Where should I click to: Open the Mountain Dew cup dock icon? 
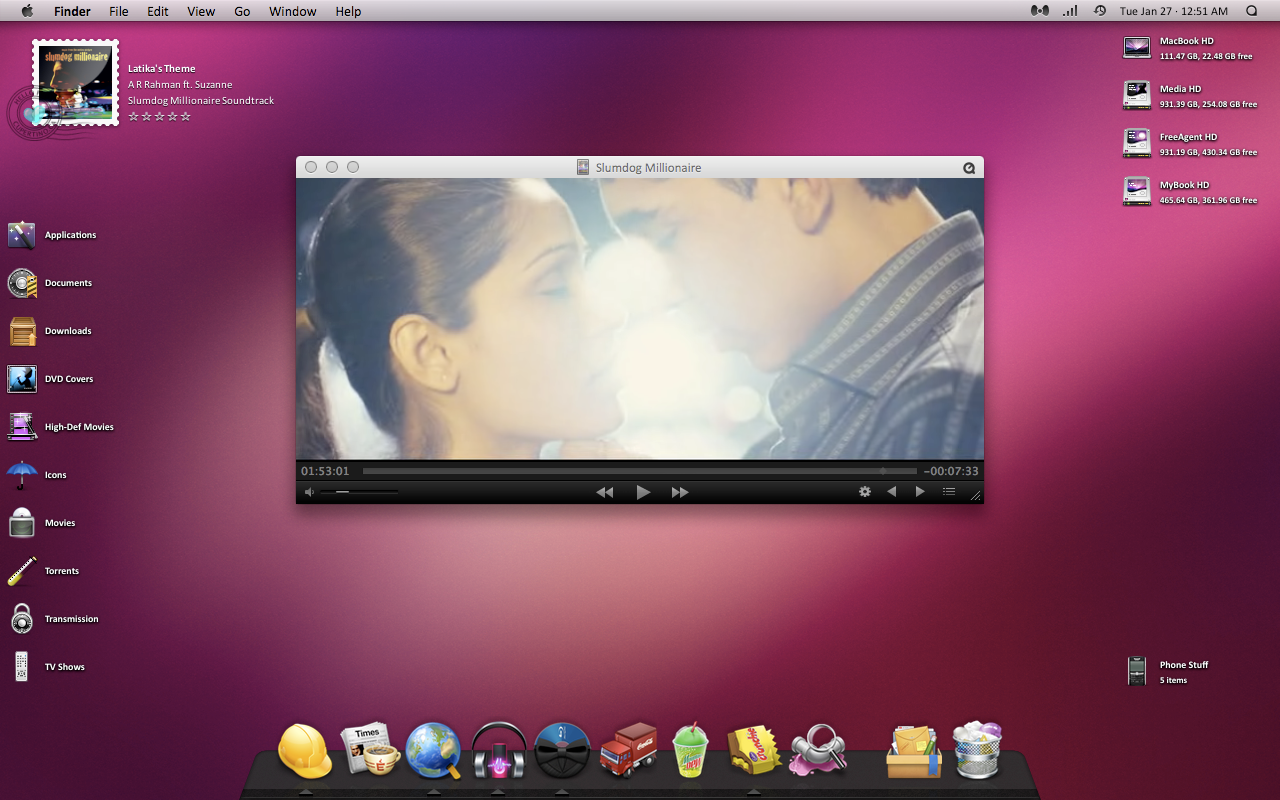[x=691, y=751]
